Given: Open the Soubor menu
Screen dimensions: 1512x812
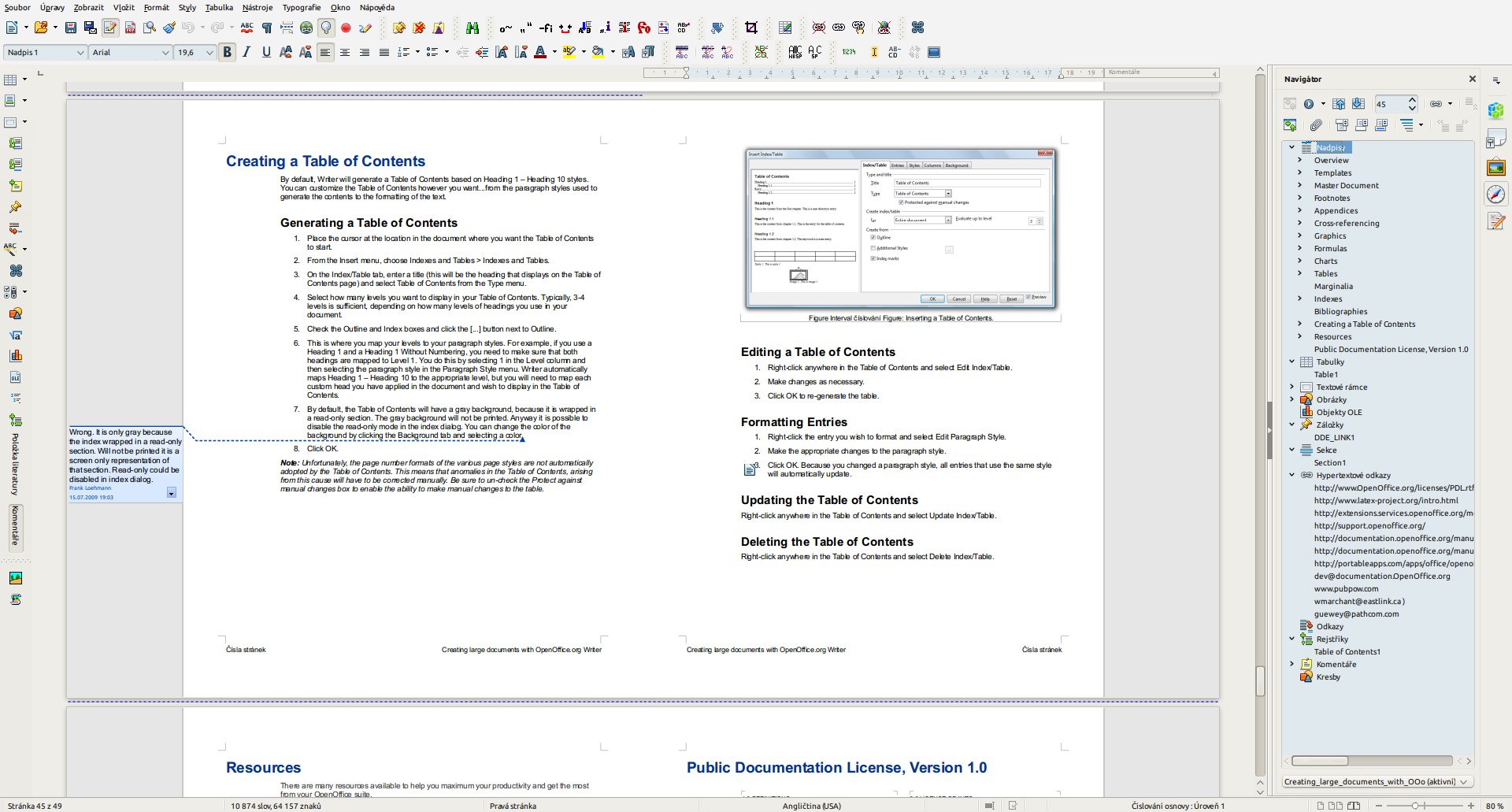Looking at the screenshot, I should [x=17, y=7].
